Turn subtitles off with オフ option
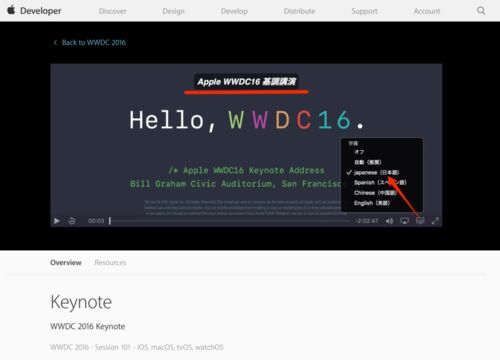This screenshot has width=500, height=360. point(359,152)
